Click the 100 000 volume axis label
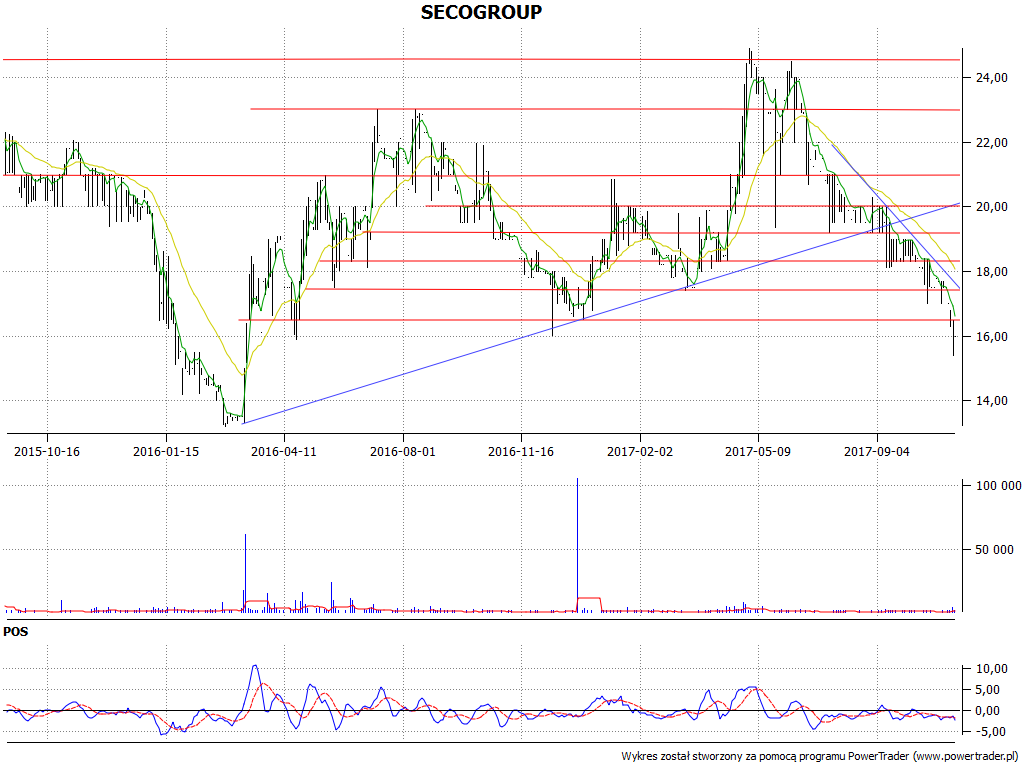Screen dimensions: 1024x768 pos(999,485)
